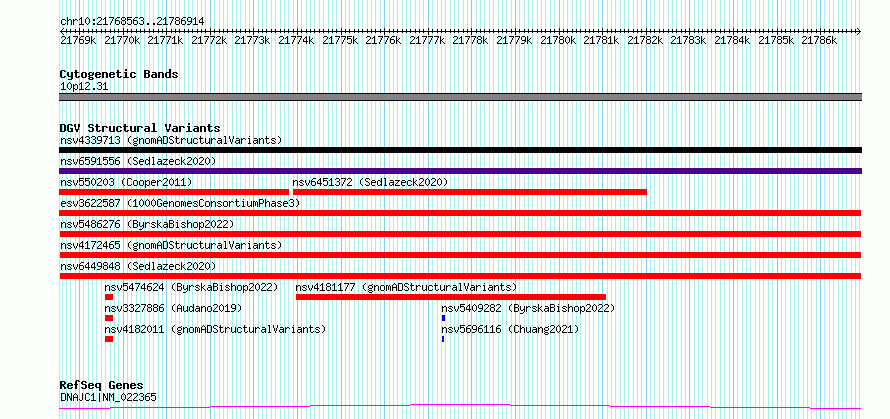Click the small nsv3327886 Audano2019 marker
This screenshot has width=890, height=419.
(109, 318)
